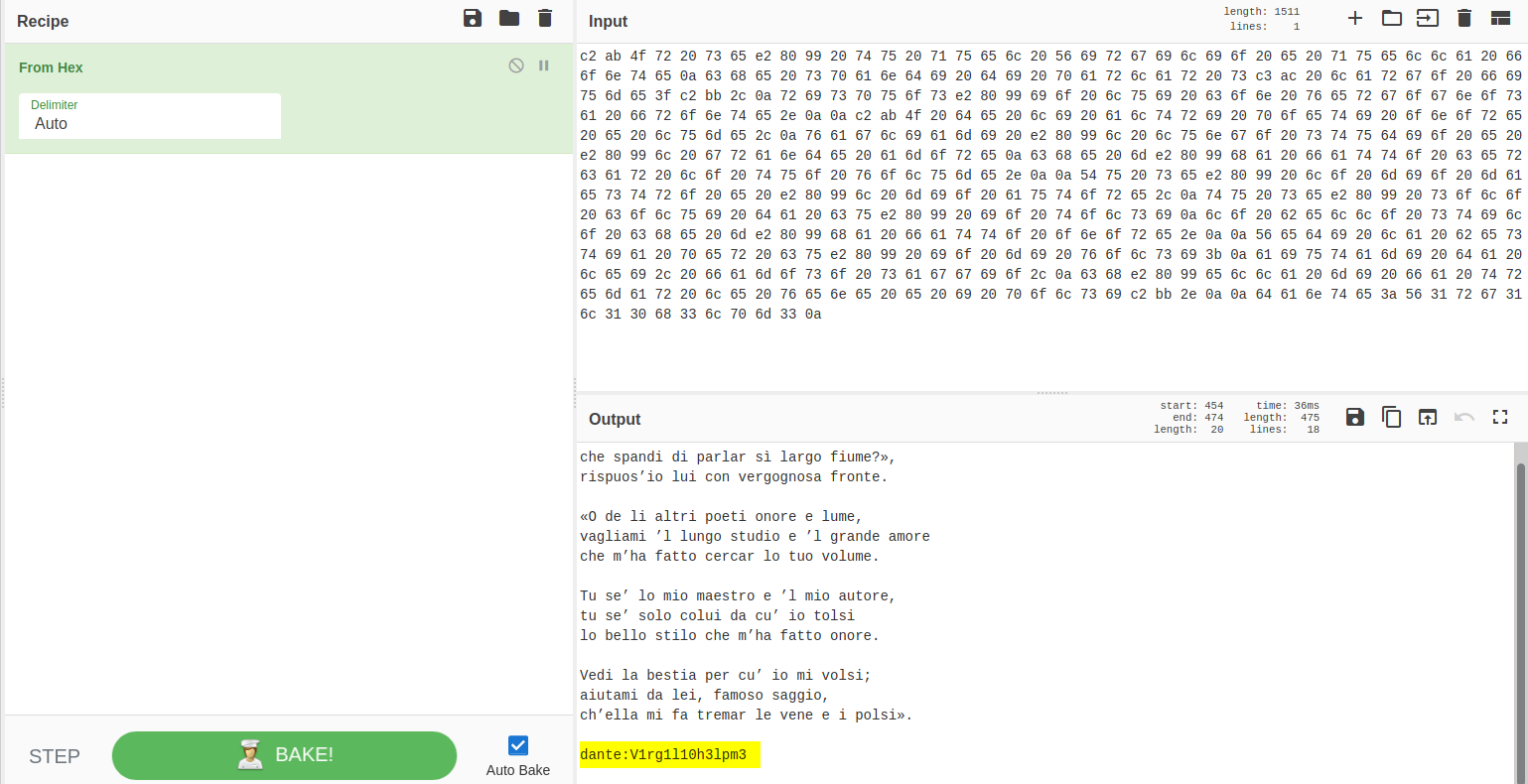Toggle the Auto Bake checkbox

[517, 745]
